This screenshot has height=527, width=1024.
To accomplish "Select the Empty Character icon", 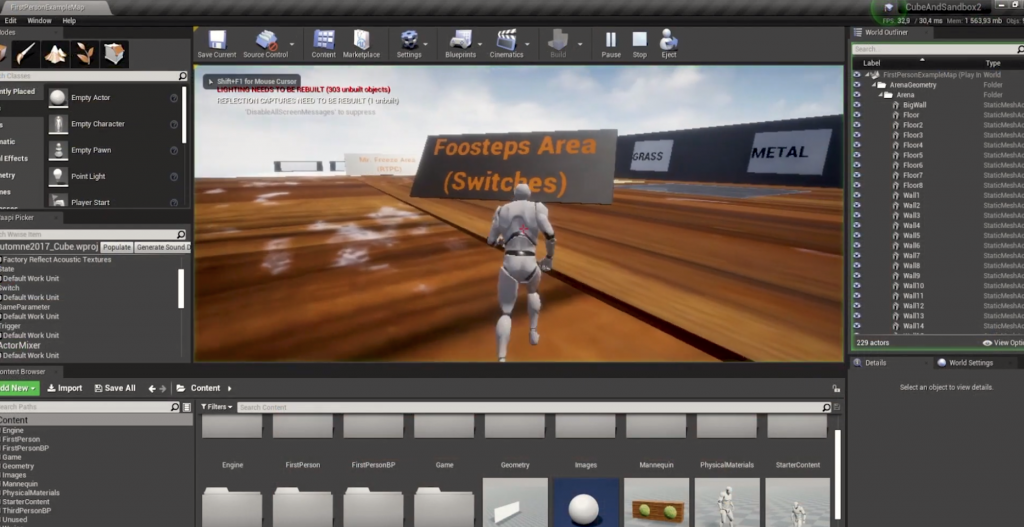I will point(58,124).
